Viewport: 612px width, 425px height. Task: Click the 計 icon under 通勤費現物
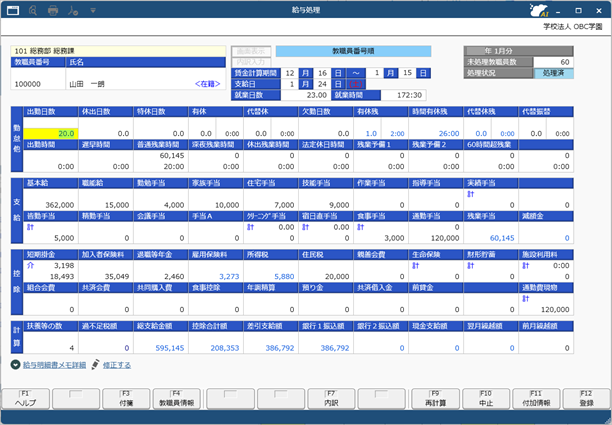pos(525,299)
